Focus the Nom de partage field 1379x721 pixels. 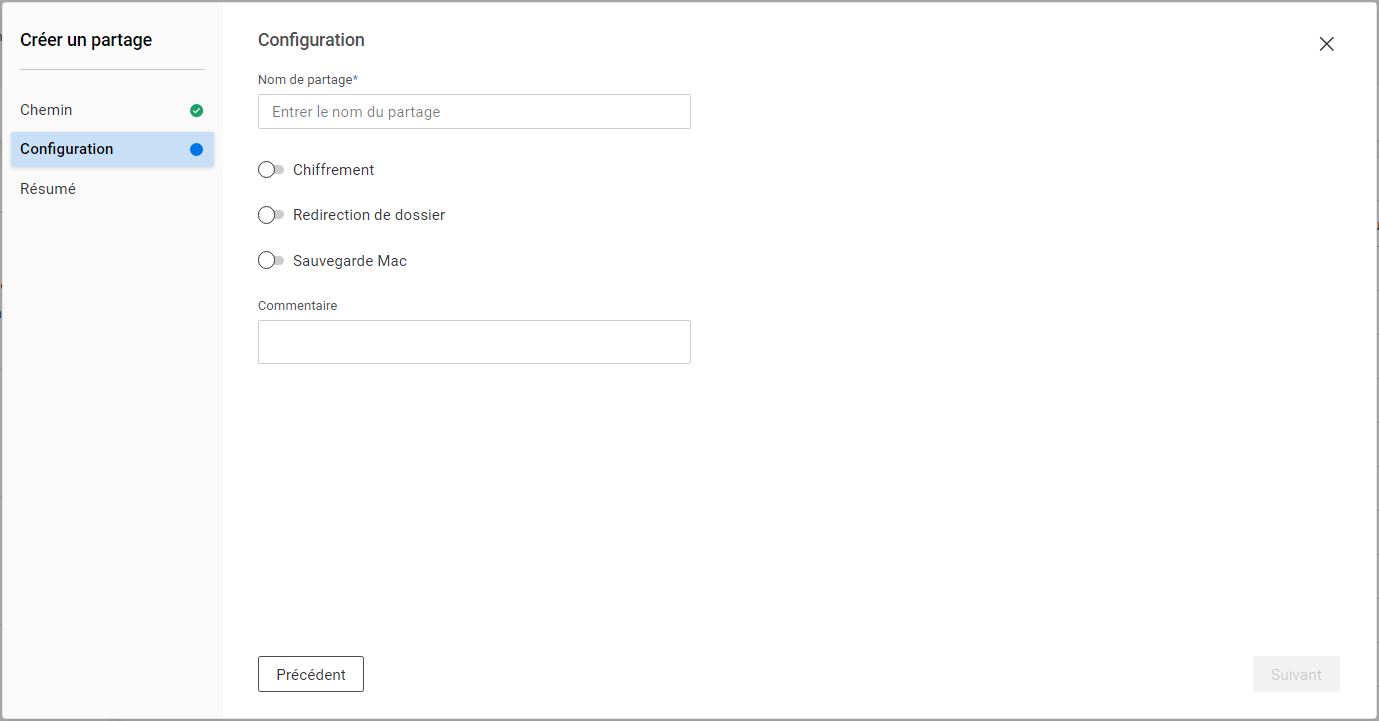[x=474, y=112]
